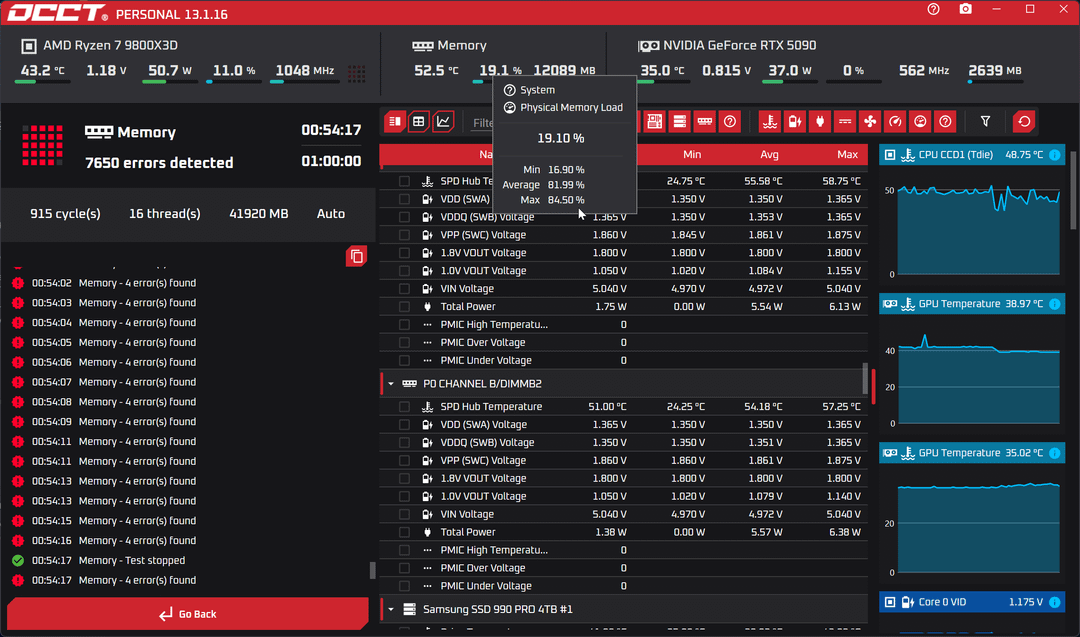
Task: Click the memory usage 12089 MB header value
Action: [564, 71]
